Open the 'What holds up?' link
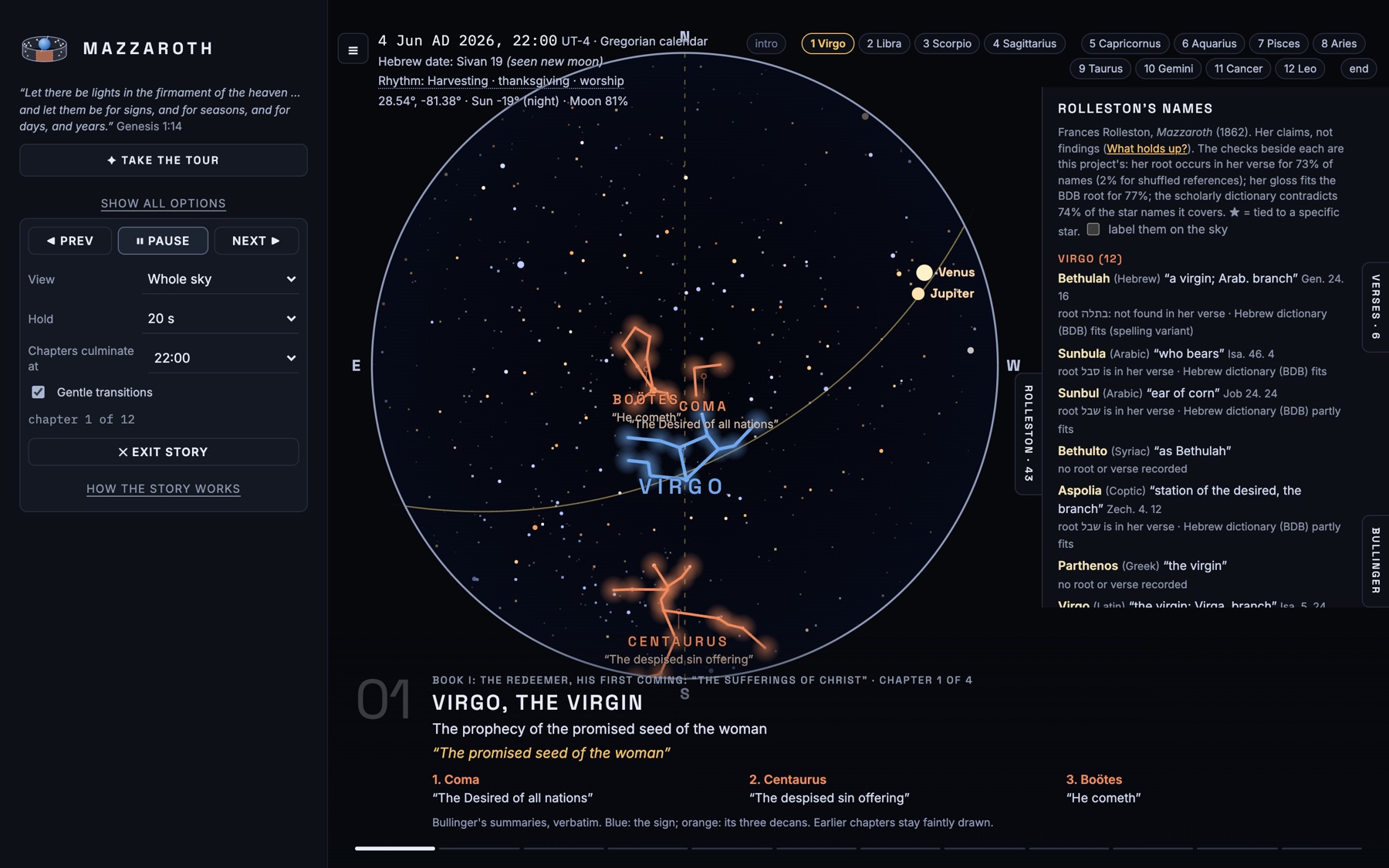 point(1147,148)
